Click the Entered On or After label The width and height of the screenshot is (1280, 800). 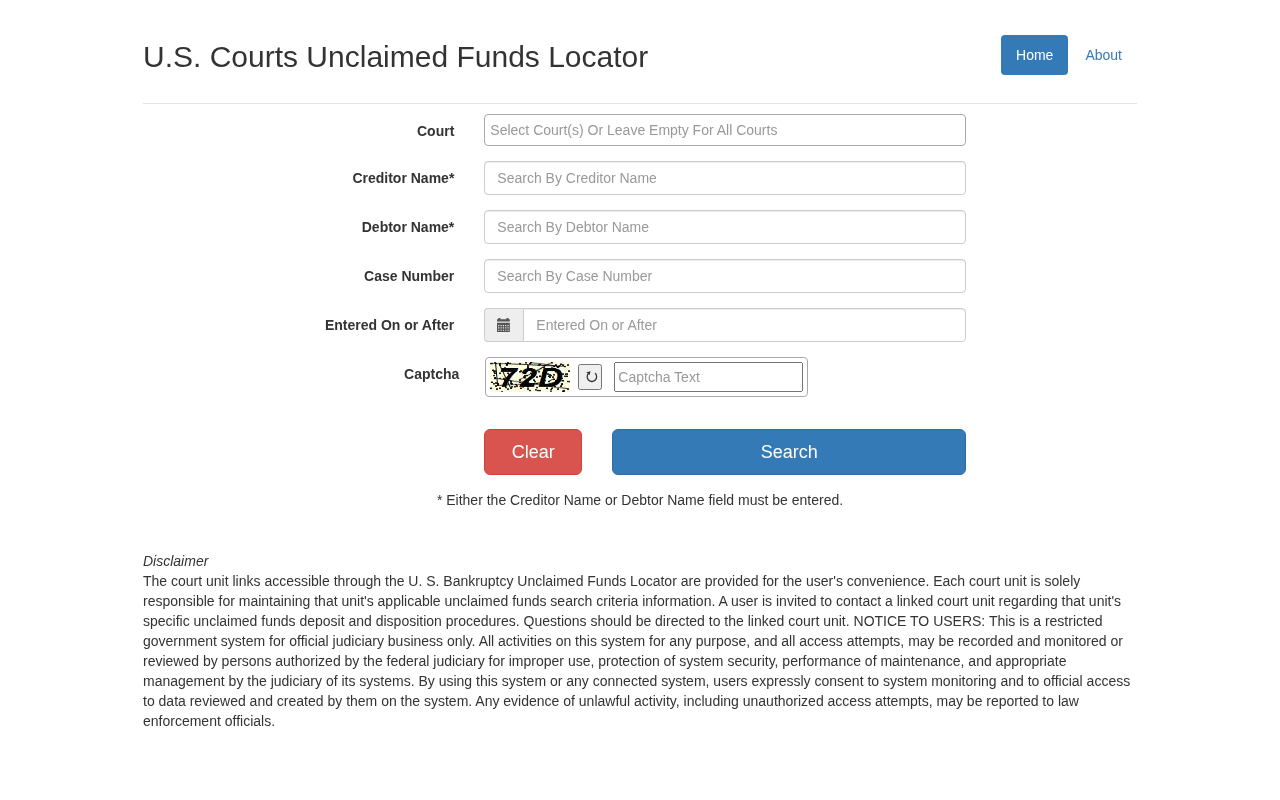389,325
